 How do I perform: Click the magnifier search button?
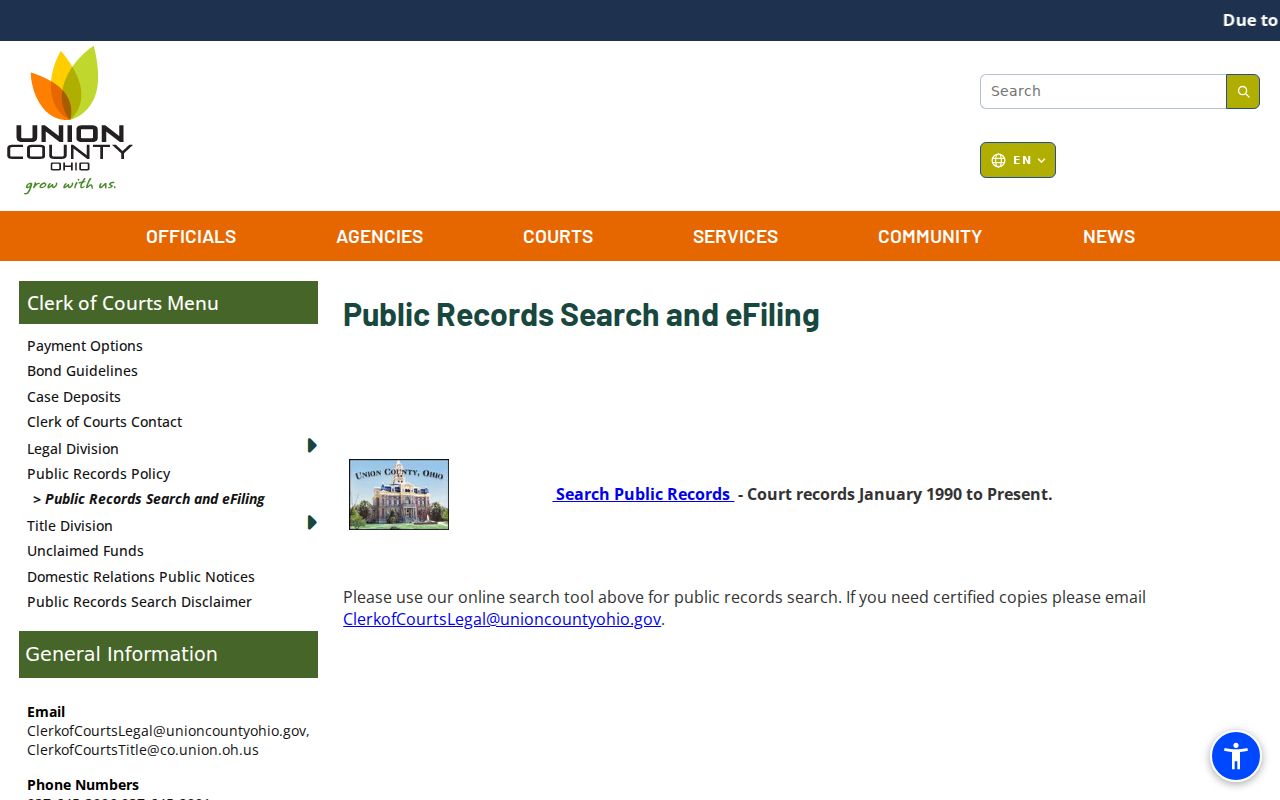point(1243,91)
